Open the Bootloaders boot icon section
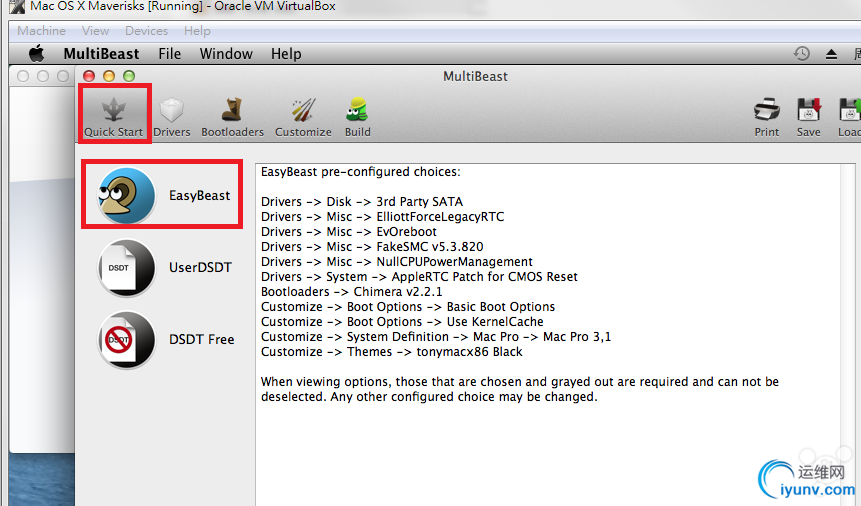 pyautogui.click(x=232, y=116)
